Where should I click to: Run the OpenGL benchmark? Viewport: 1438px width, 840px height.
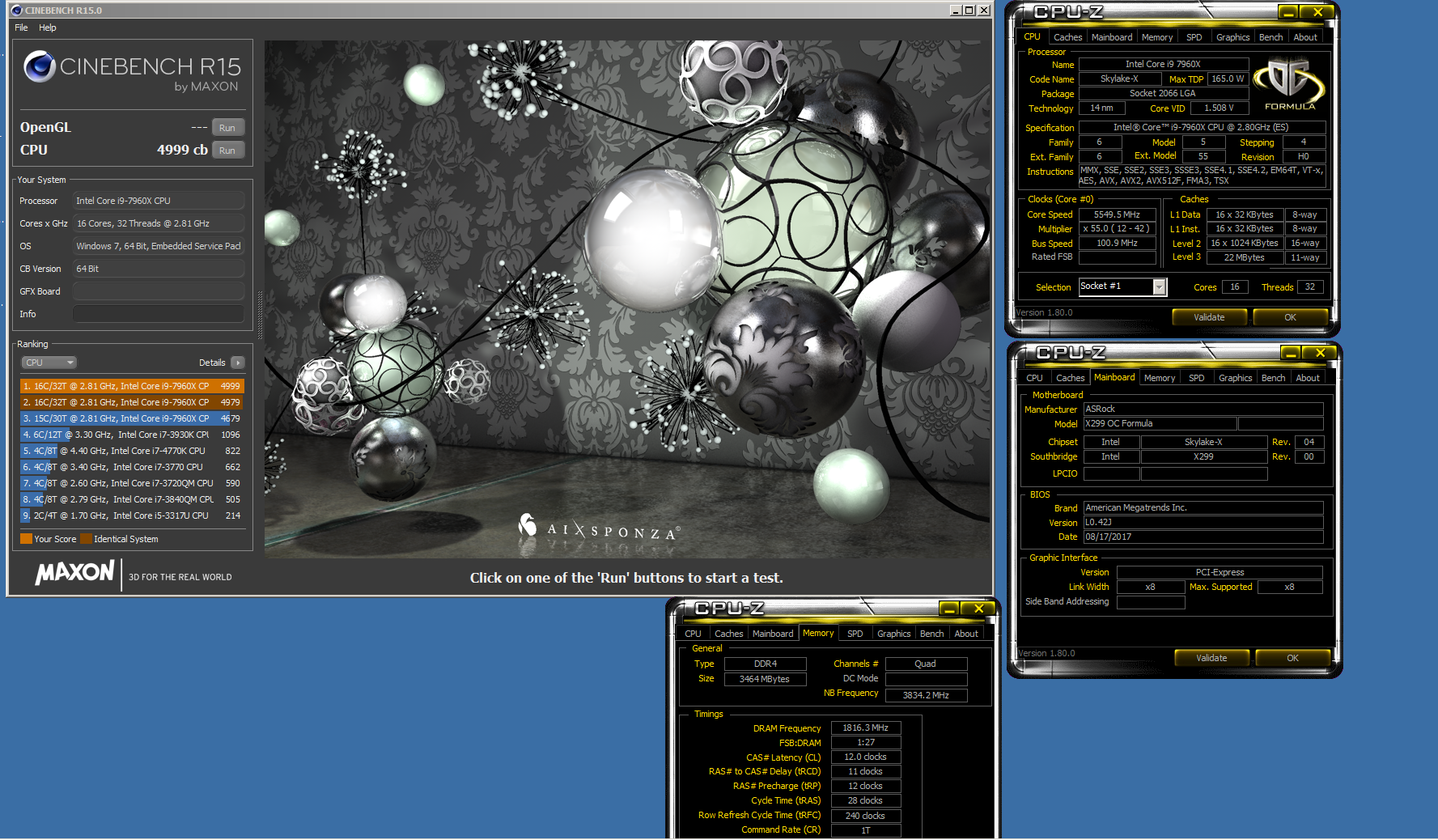pyautogui.click(x=227, y=128)
